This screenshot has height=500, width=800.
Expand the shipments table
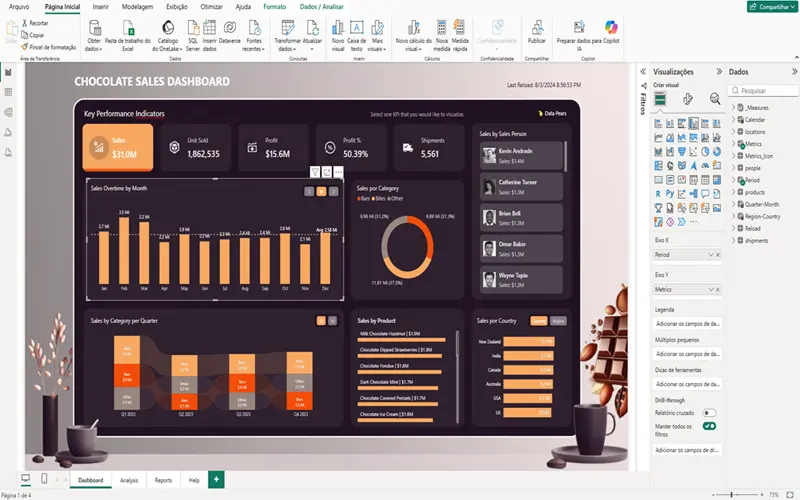pos(734,240)
